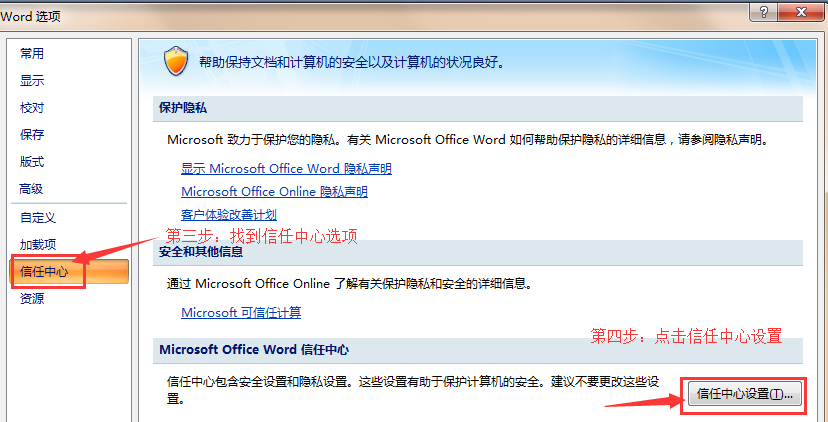Click the Microsoft Office Word 信任中心 heading

pyautogui.click(x=254, y=350)
